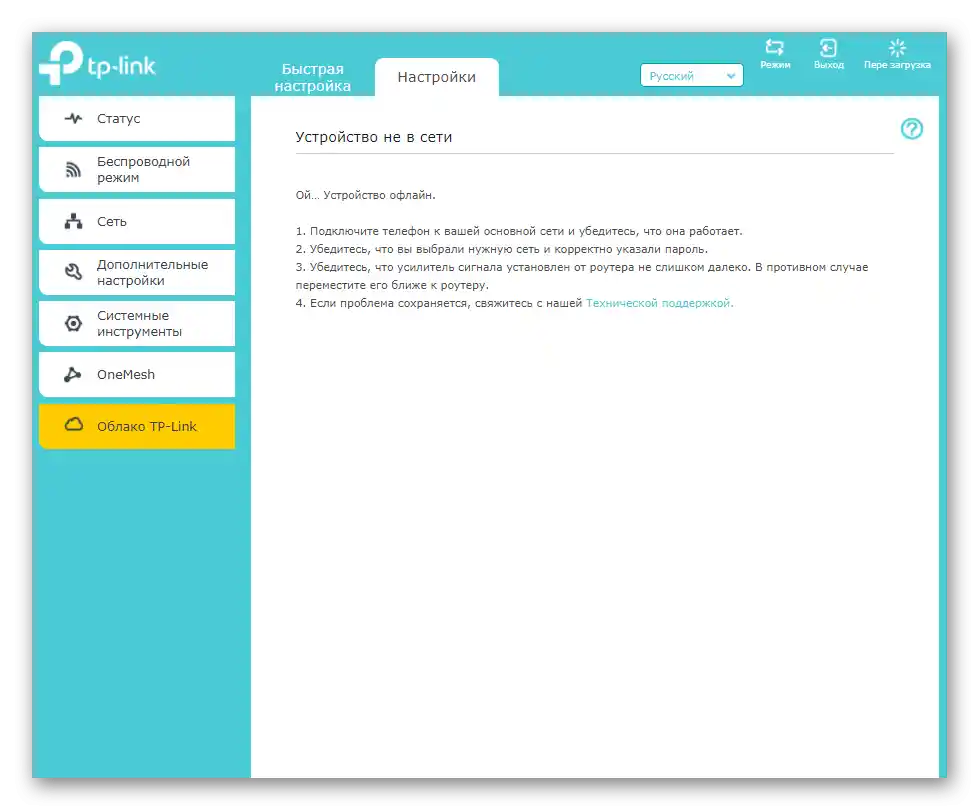The image size is (979, 810).
Task: Click the Выход label in header
Action: [x=829, y=65]
